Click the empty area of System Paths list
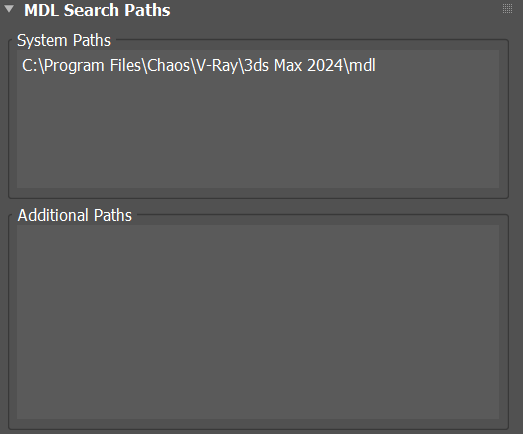 tap(258, 130)
